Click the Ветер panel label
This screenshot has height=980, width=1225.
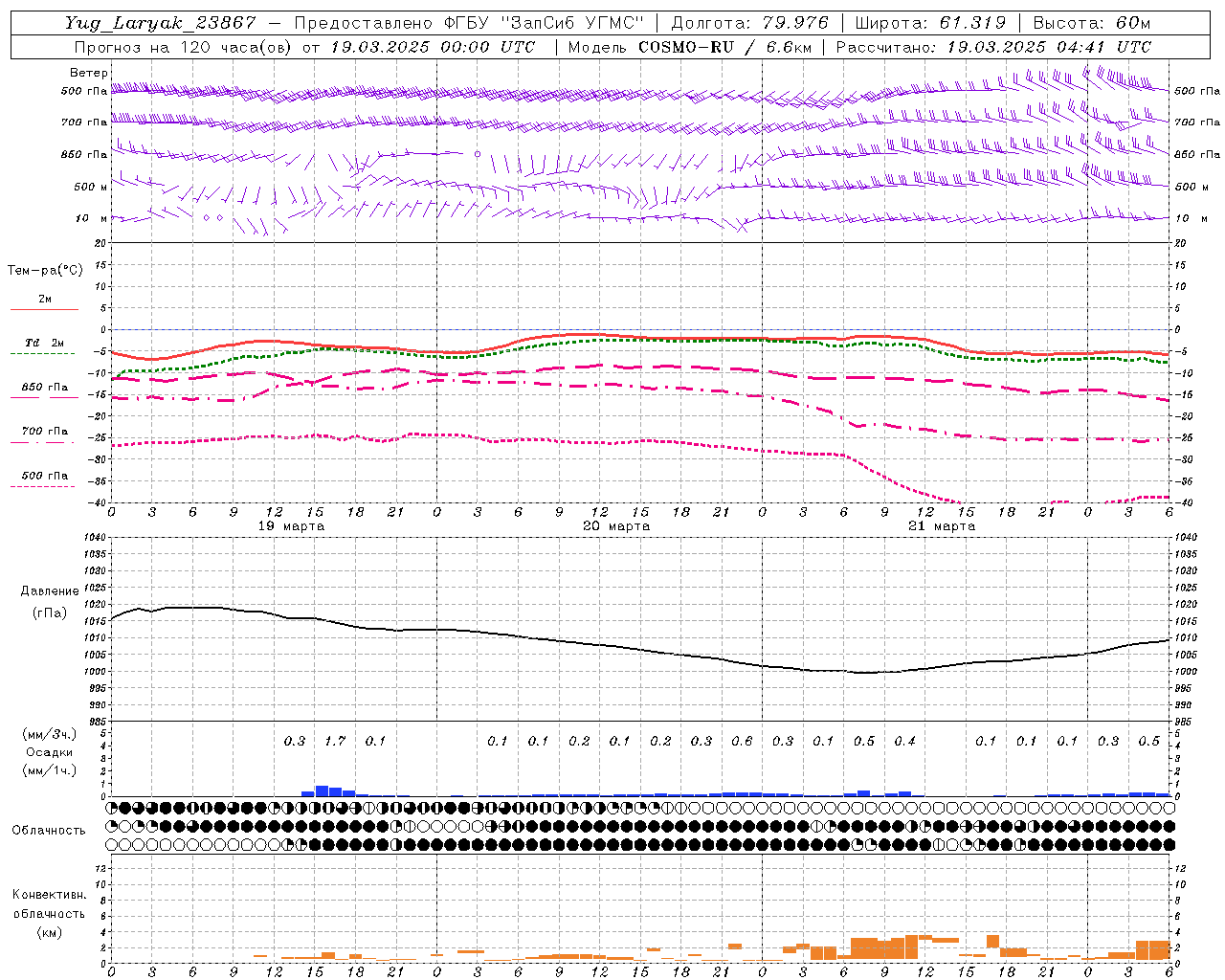[x=88, y=73]
